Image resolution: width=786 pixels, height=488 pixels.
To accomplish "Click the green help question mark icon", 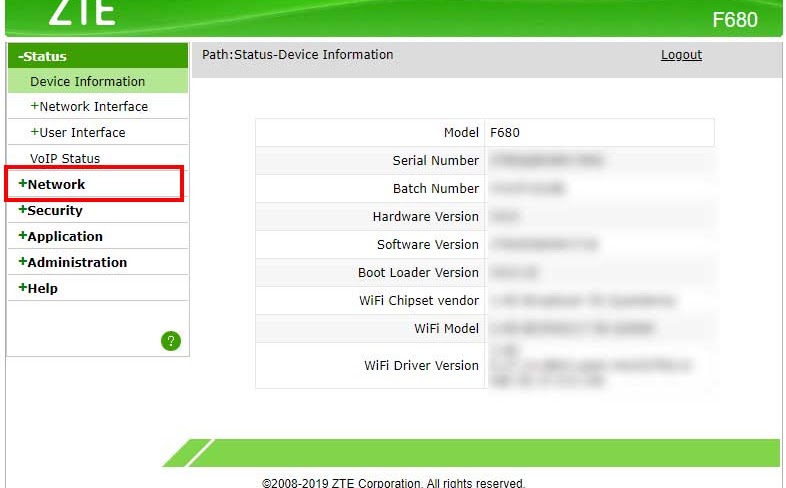I will click(x=170, y=341).
